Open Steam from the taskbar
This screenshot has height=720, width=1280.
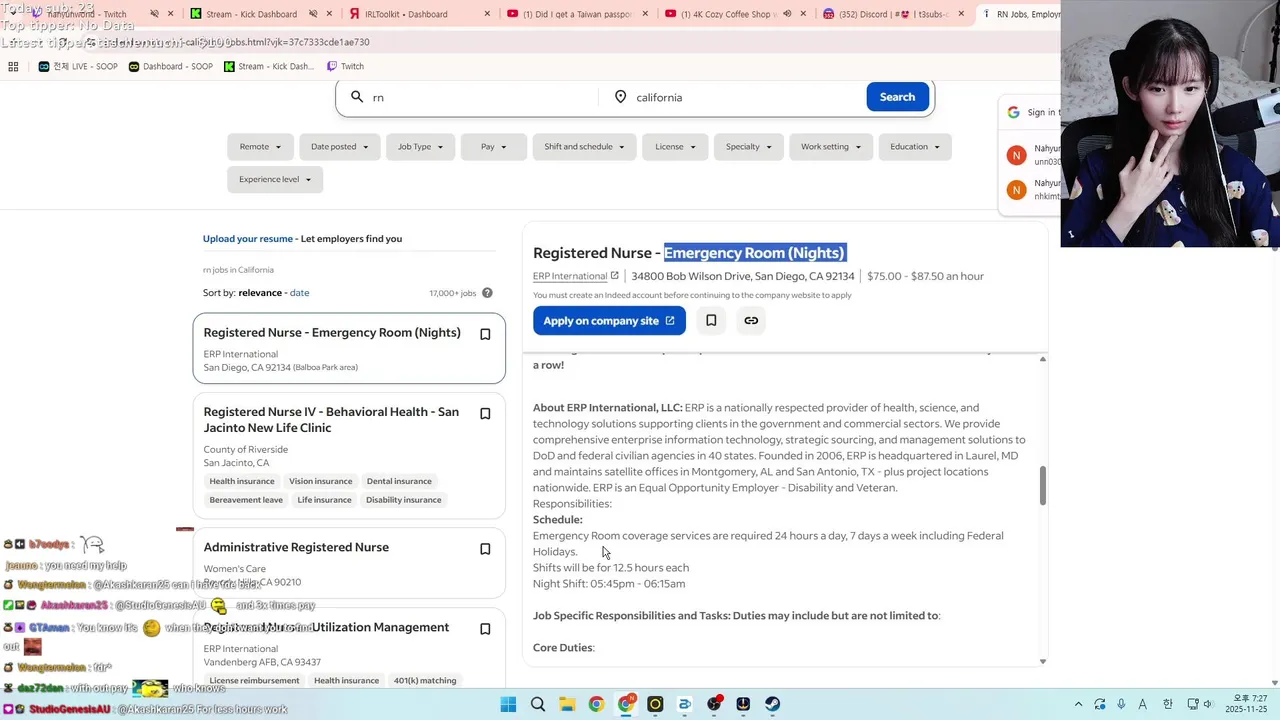773,704
